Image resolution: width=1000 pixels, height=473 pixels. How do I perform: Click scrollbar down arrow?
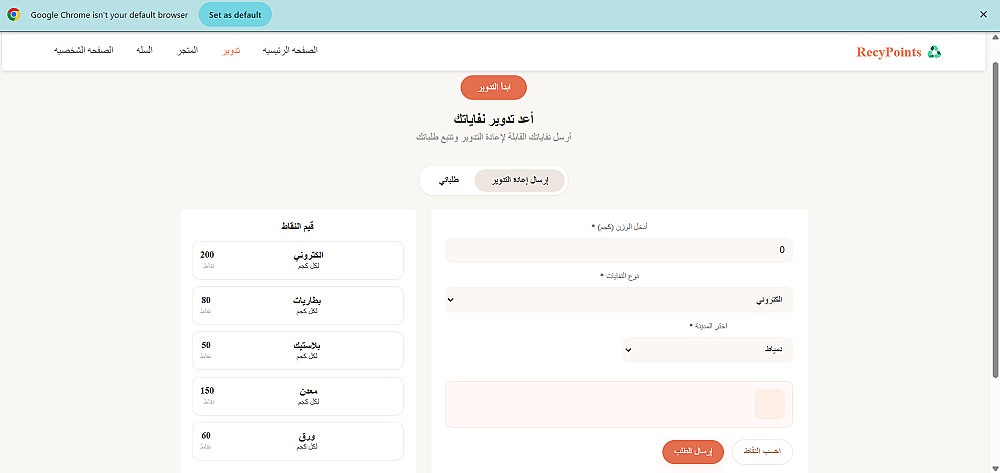(996, 469)
